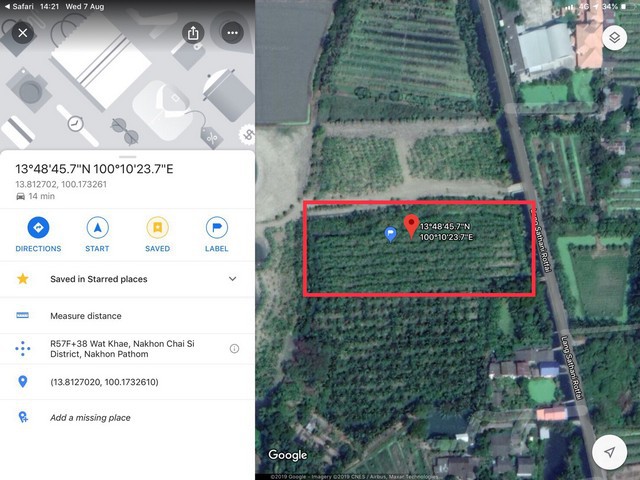The image size is (640, 480).
Task: Tap the my-location arrow button
Action: 609,452
